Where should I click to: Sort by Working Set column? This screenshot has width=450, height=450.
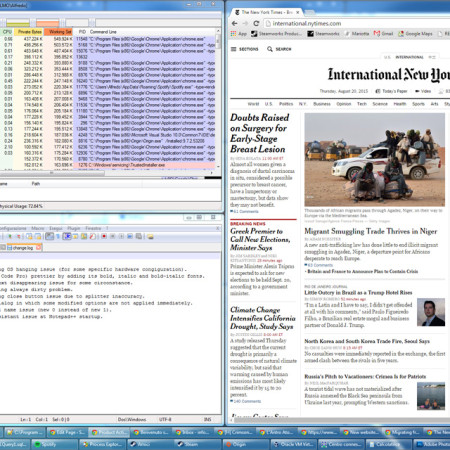point(58,32)
